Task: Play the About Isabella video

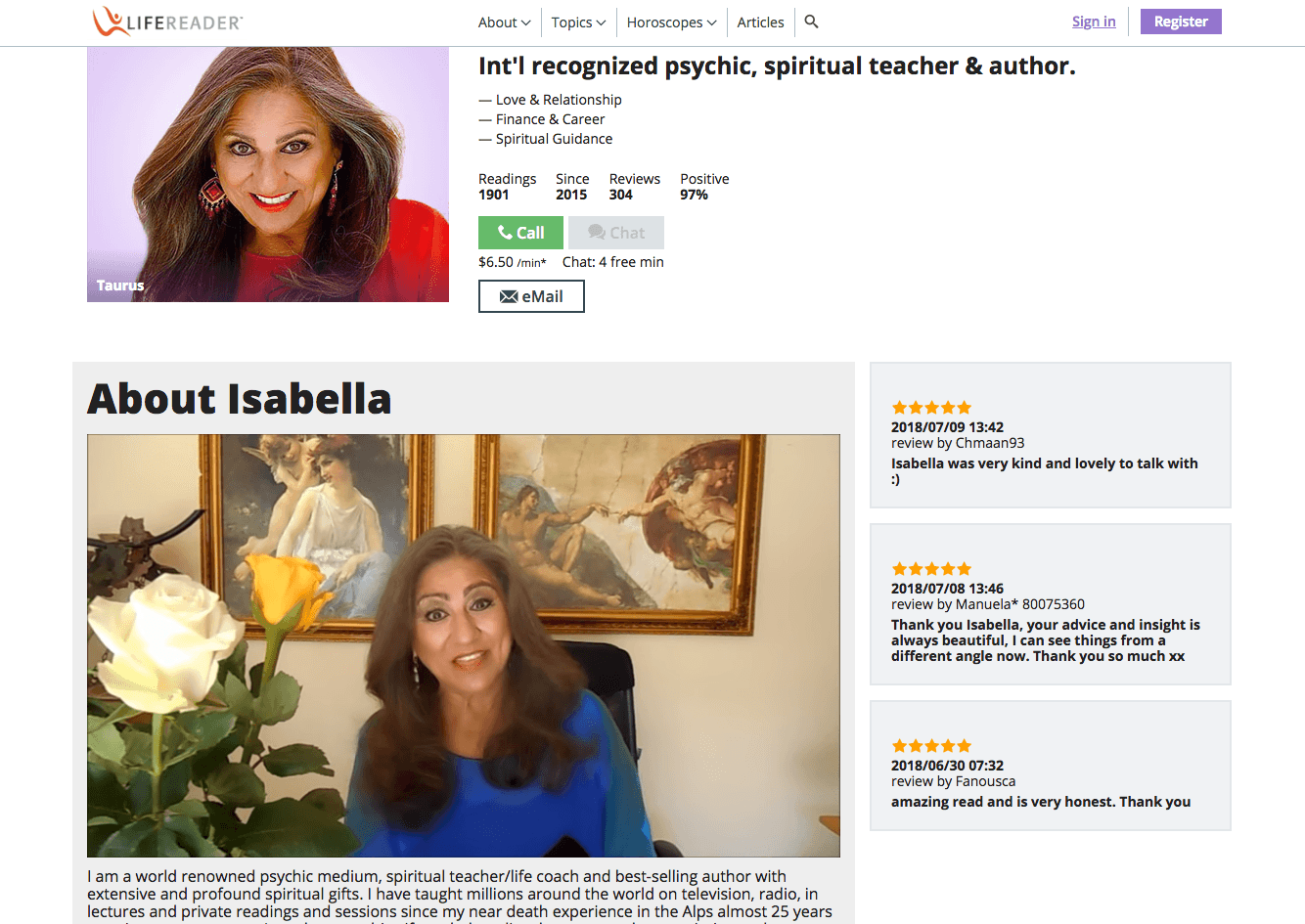Action: [x=464, y=646]
